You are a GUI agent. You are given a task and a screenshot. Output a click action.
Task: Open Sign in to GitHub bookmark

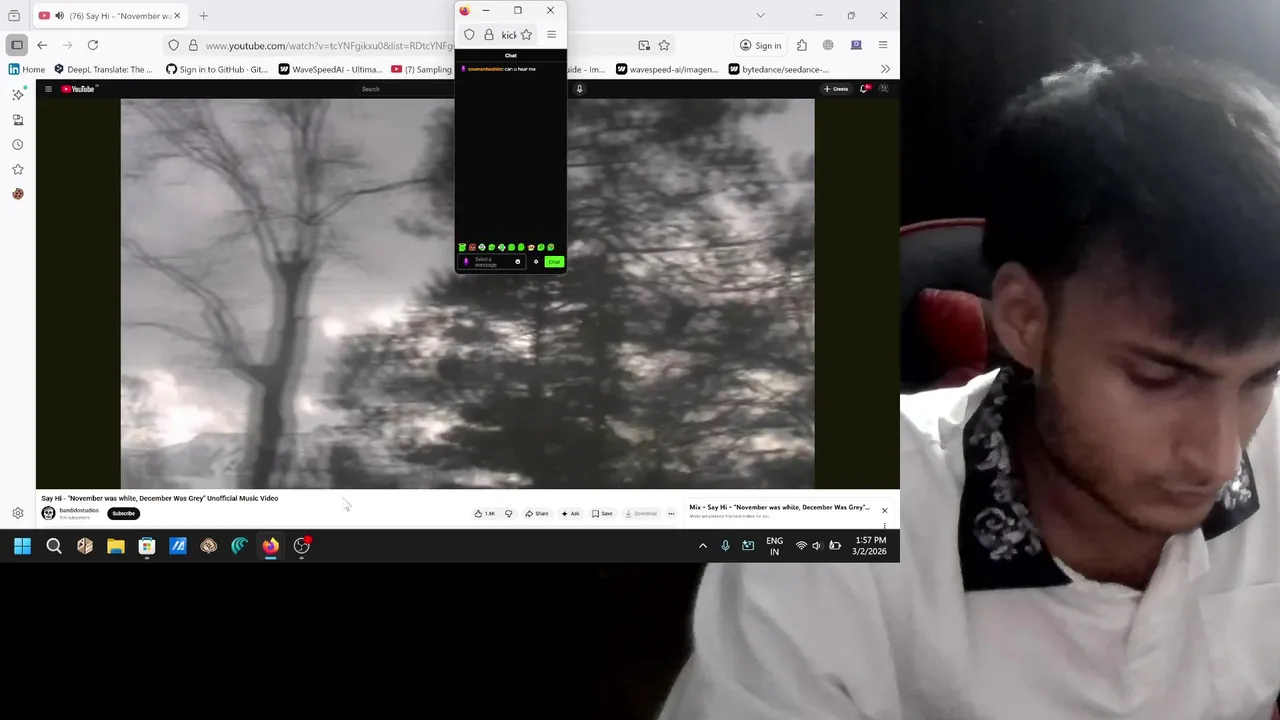click(217, 69)
